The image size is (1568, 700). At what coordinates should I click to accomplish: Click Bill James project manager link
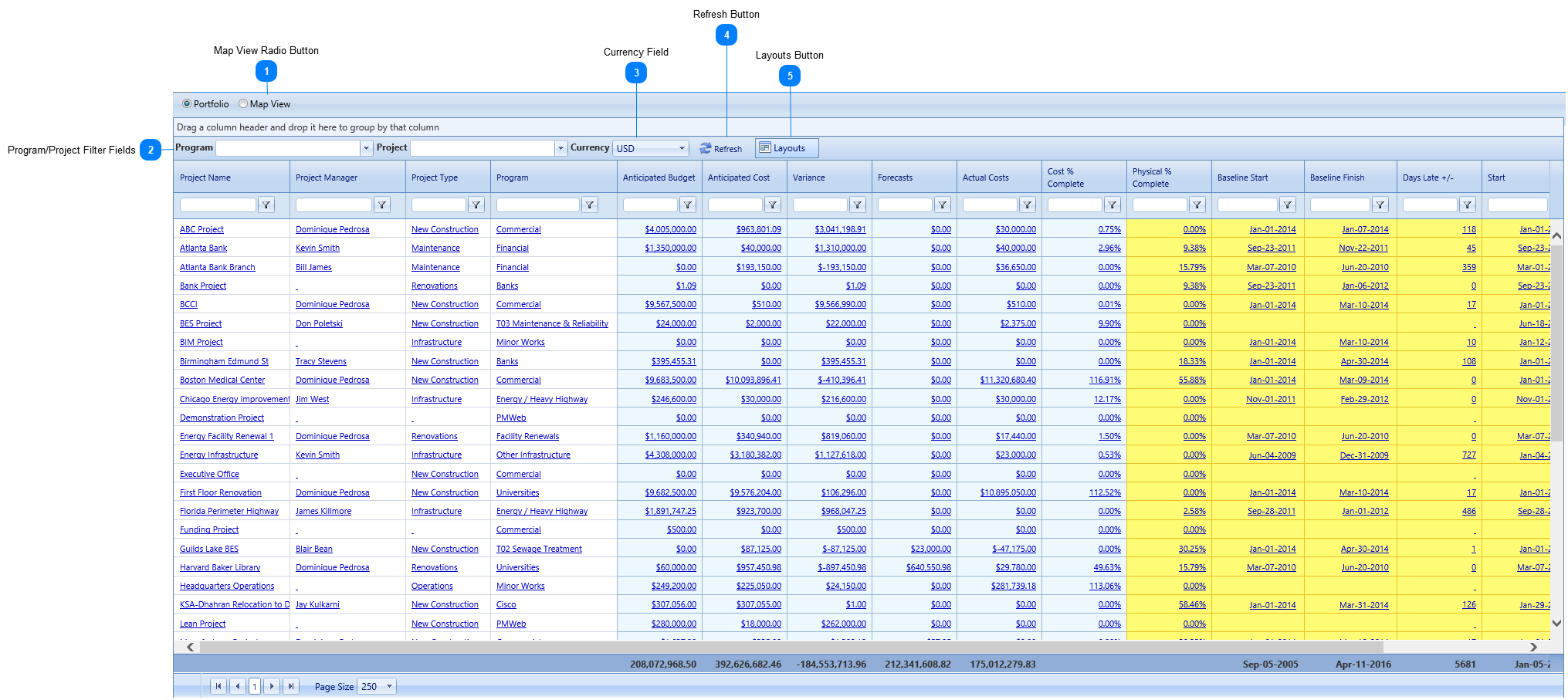[313, 267]
